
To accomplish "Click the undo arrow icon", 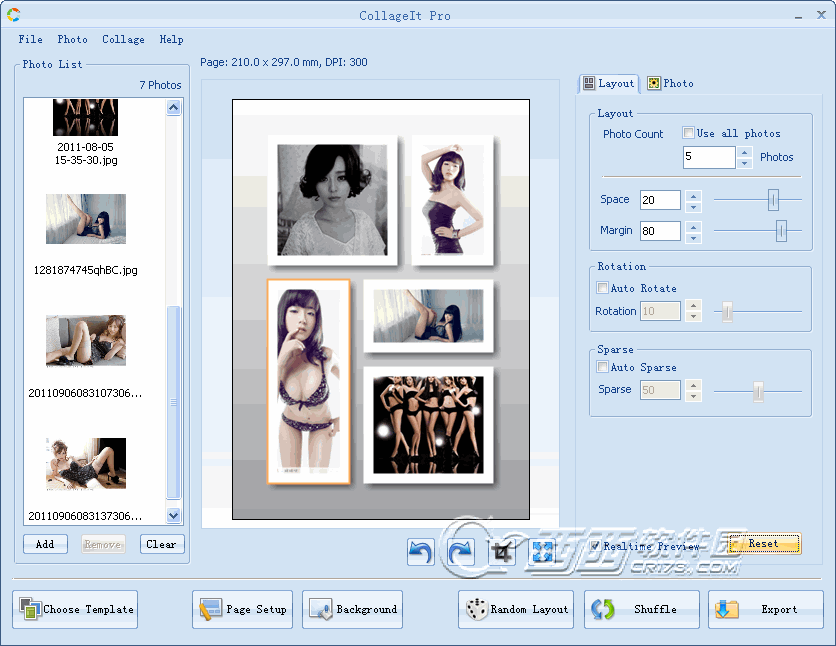I will [421, 551].
